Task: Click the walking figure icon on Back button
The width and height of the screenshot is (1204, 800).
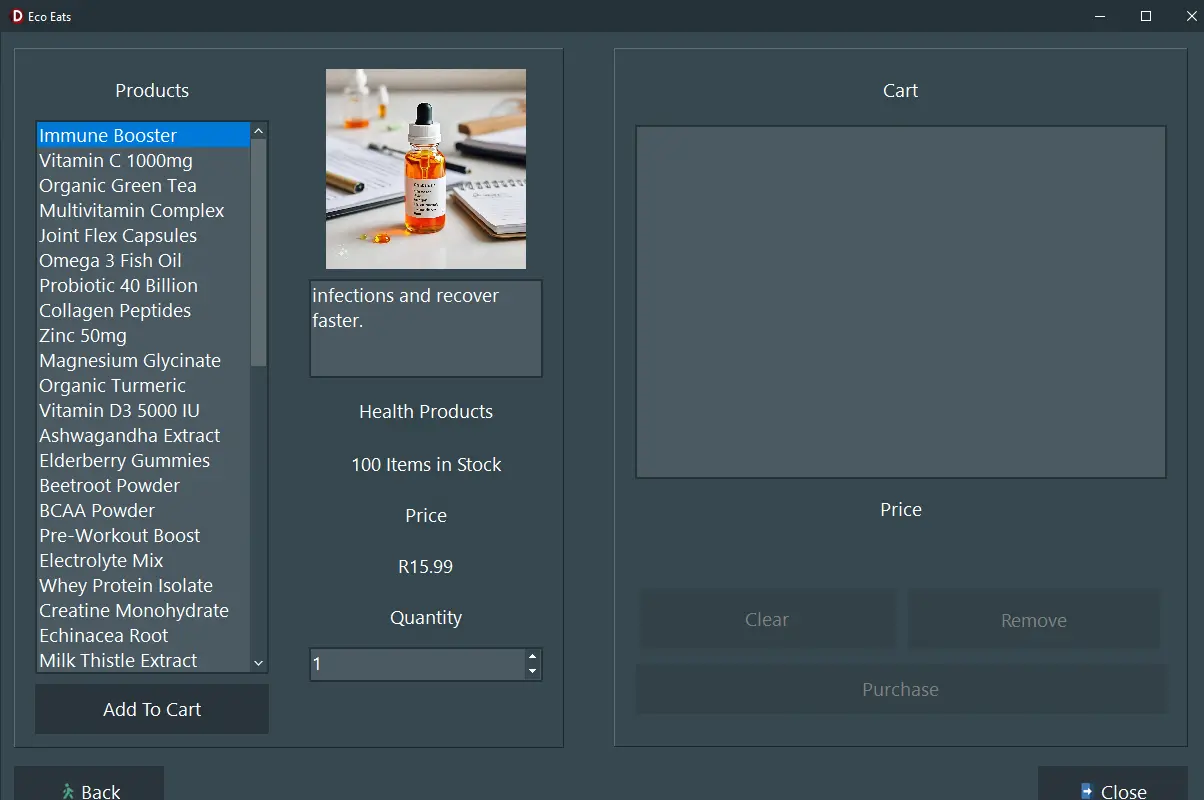Action: (68, 791)
